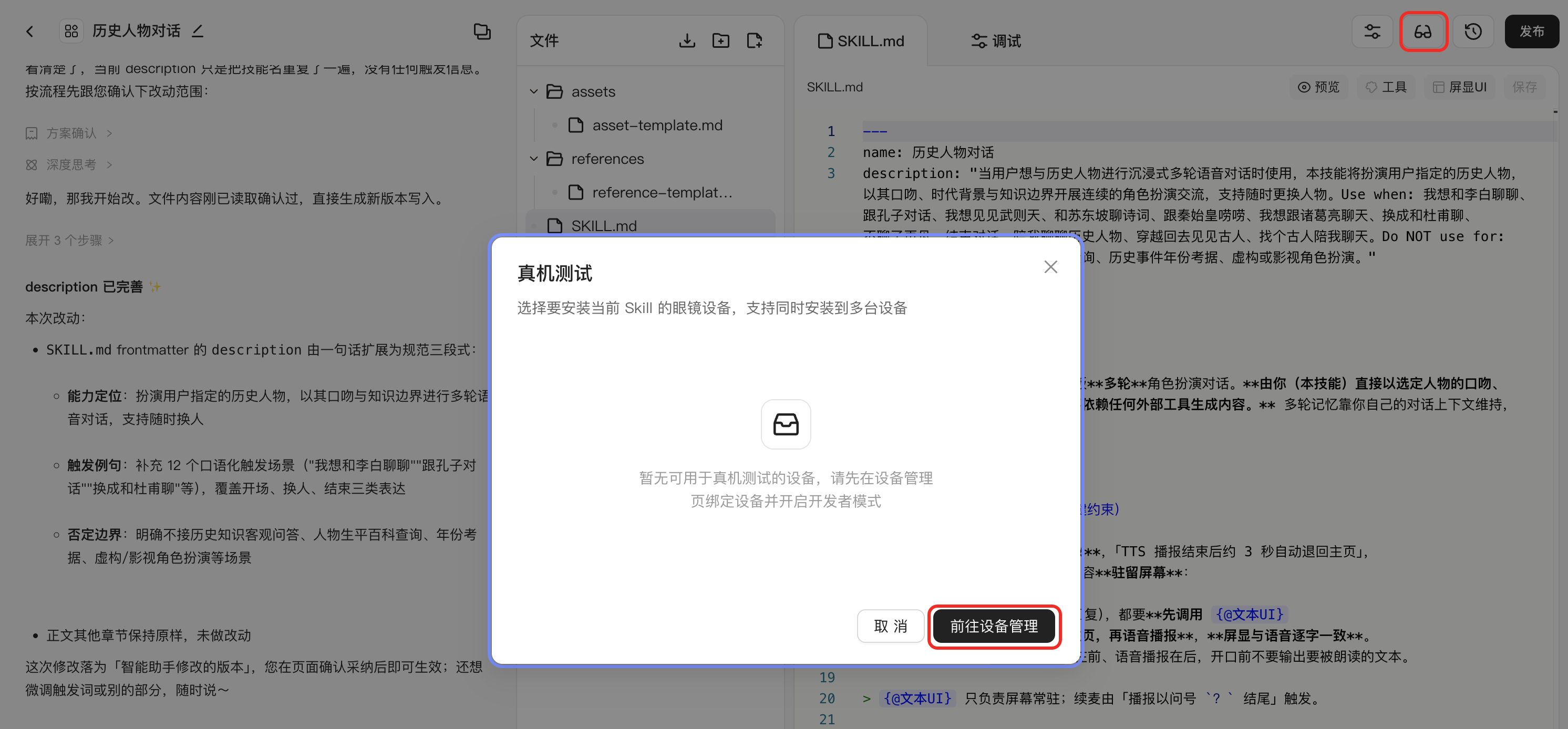The image size is (1568, 729).
Task: Open the apps grid icon beside 历史人物对话
Action: (71, 31)
